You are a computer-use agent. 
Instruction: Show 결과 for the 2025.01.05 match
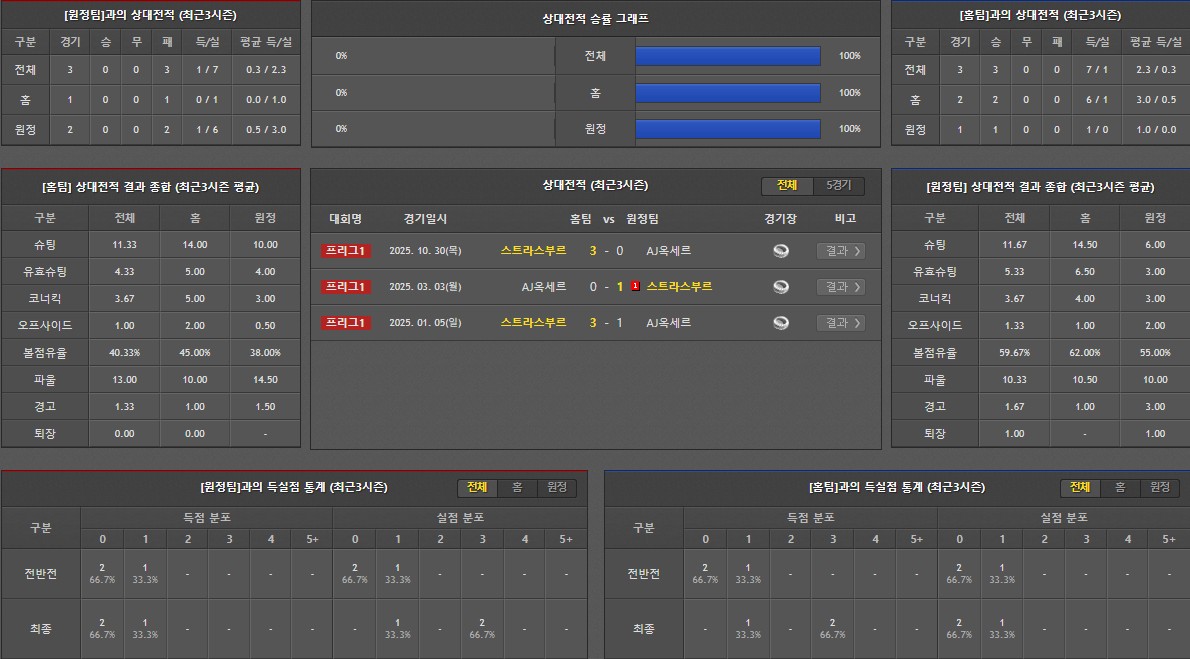click(840, 323)
